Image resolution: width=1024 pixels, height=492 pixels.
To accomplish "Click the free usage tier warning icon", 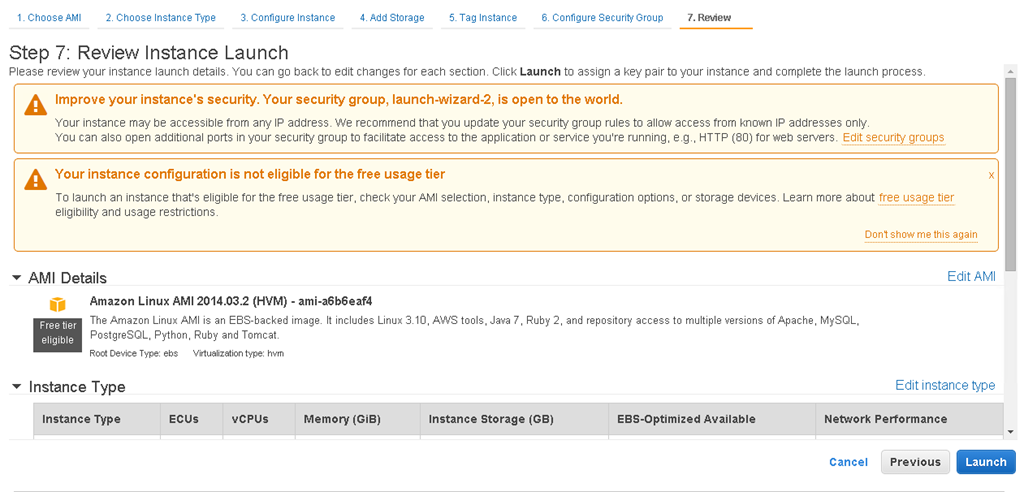I will (x=35, y=180).
